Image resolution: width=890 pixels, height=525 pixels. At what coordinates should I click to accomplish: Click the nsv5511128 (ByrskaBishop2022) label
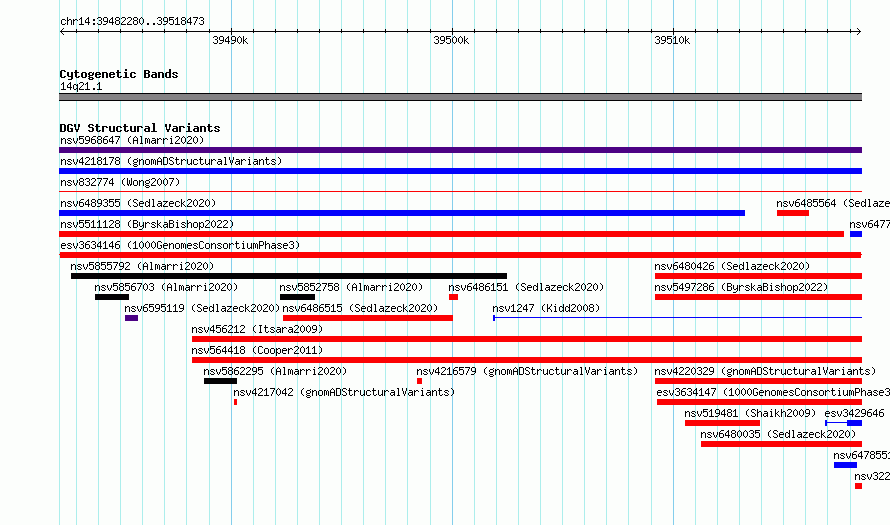147,224
